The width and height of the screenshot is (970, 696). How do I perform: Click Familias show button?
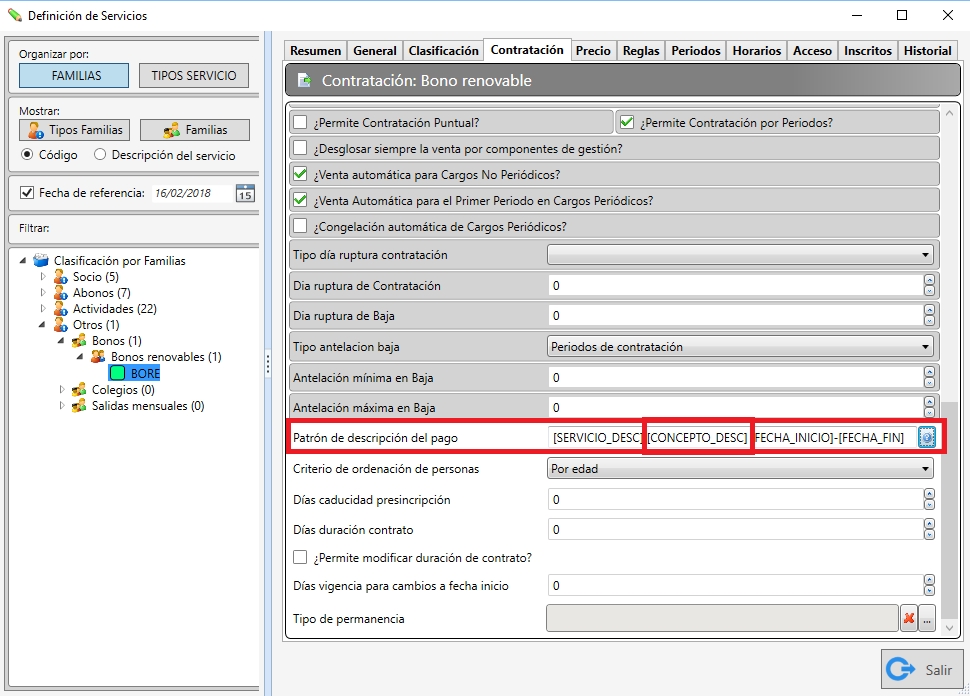[x=195, y=130]
